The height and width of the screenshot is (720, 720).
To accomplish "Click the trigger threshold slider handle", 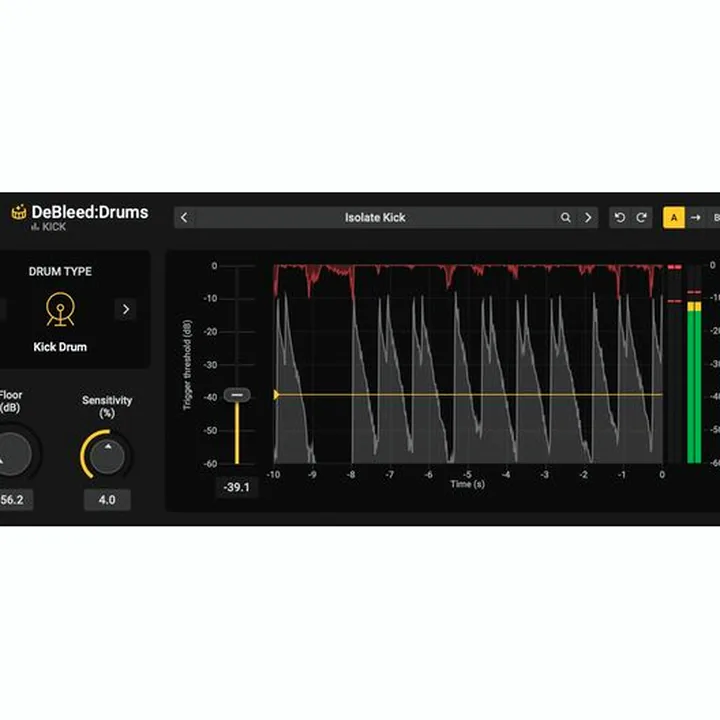I will [x=237, y=395].
